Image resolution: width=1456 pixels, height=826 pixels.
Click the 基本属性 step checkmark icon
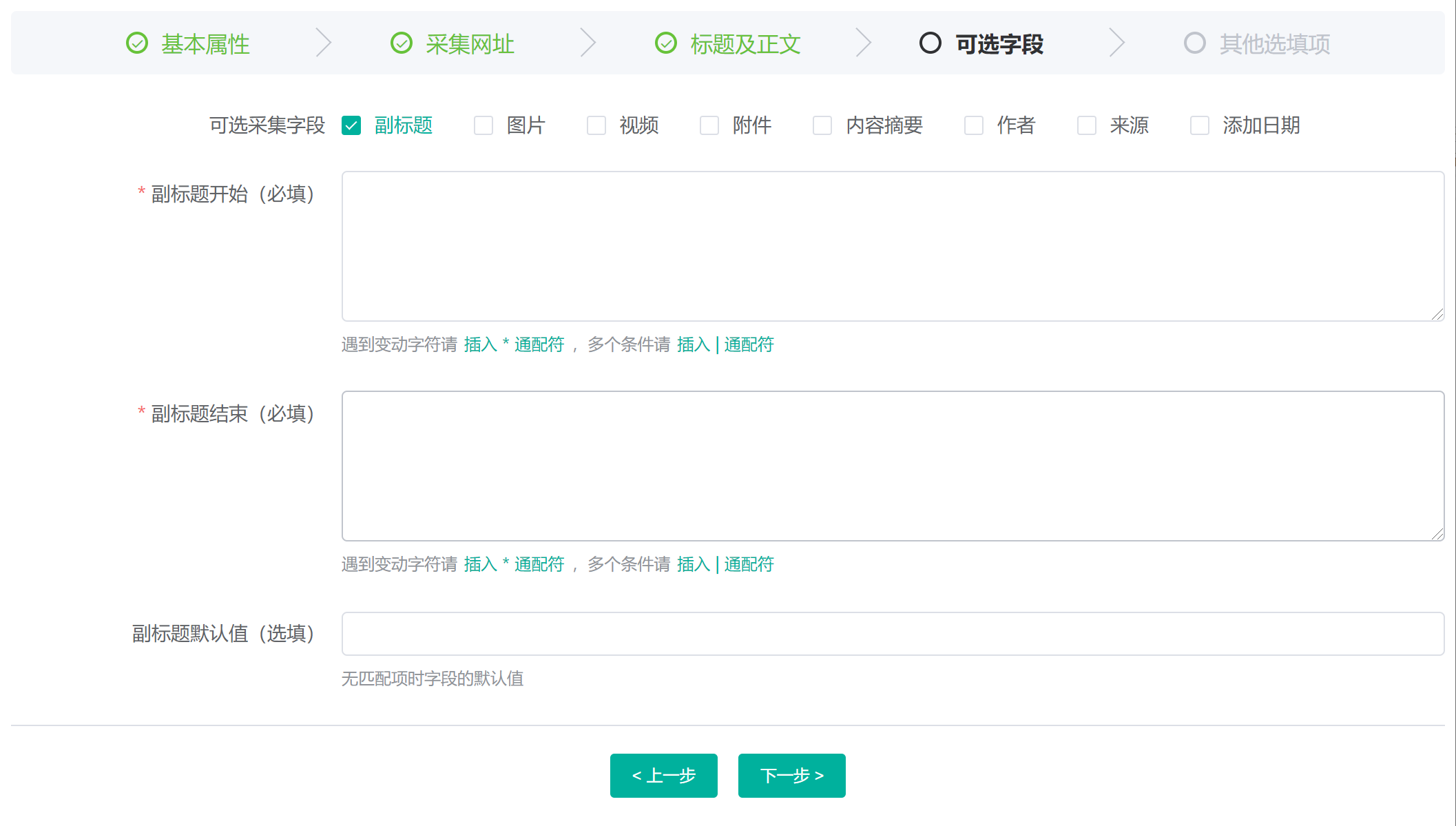tap(137, 43)
